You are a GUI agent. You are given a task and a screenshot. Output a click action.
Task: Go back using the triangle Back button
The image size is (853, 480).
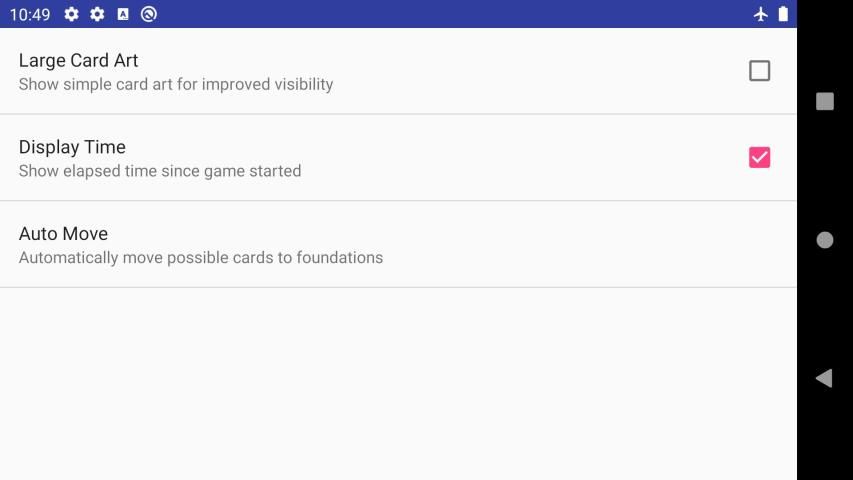tap(824, 378)
